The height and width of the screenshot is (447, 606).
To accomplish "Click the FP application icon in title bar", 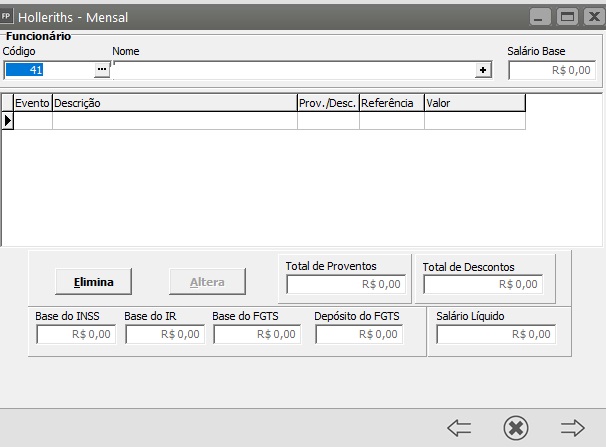I will click(x=8, y=17).
